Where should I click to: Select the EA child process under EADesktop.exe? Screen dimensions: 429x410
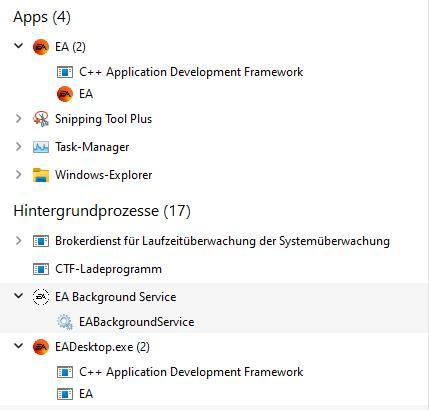tap(86, 394)
